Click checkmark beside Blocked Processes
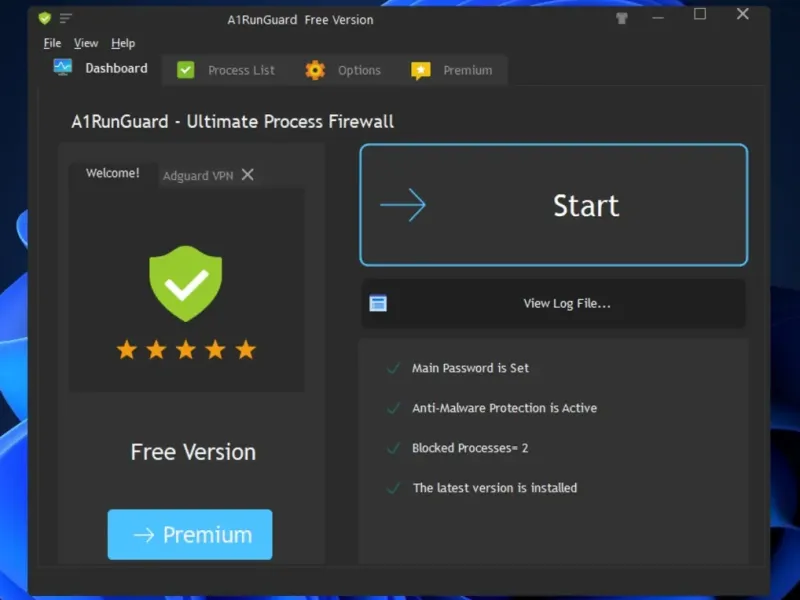800x600 pixels. tap(393, 448)
